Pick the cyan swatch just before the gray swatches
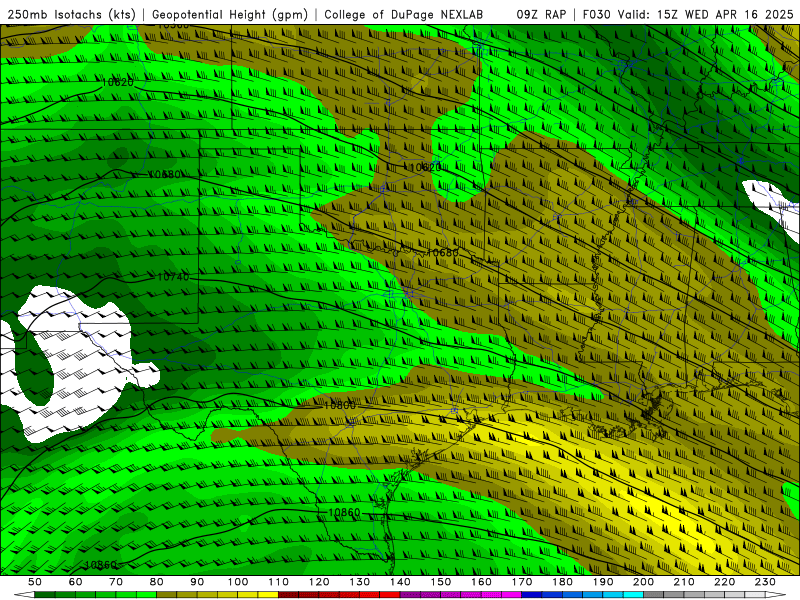This screenshot has height=600, width=800. 633,595
